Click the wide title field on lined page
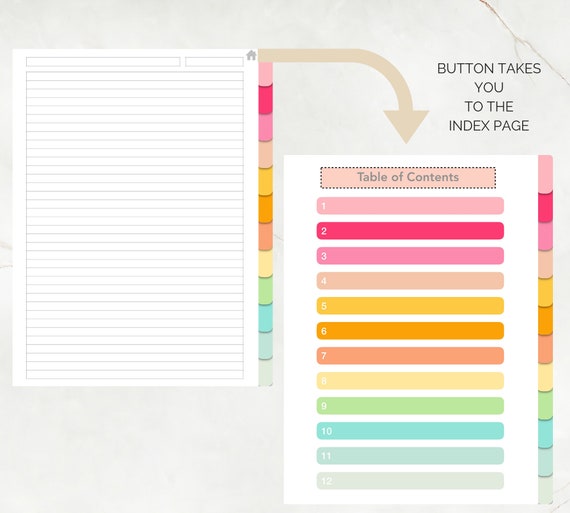 tap(103, 61)
